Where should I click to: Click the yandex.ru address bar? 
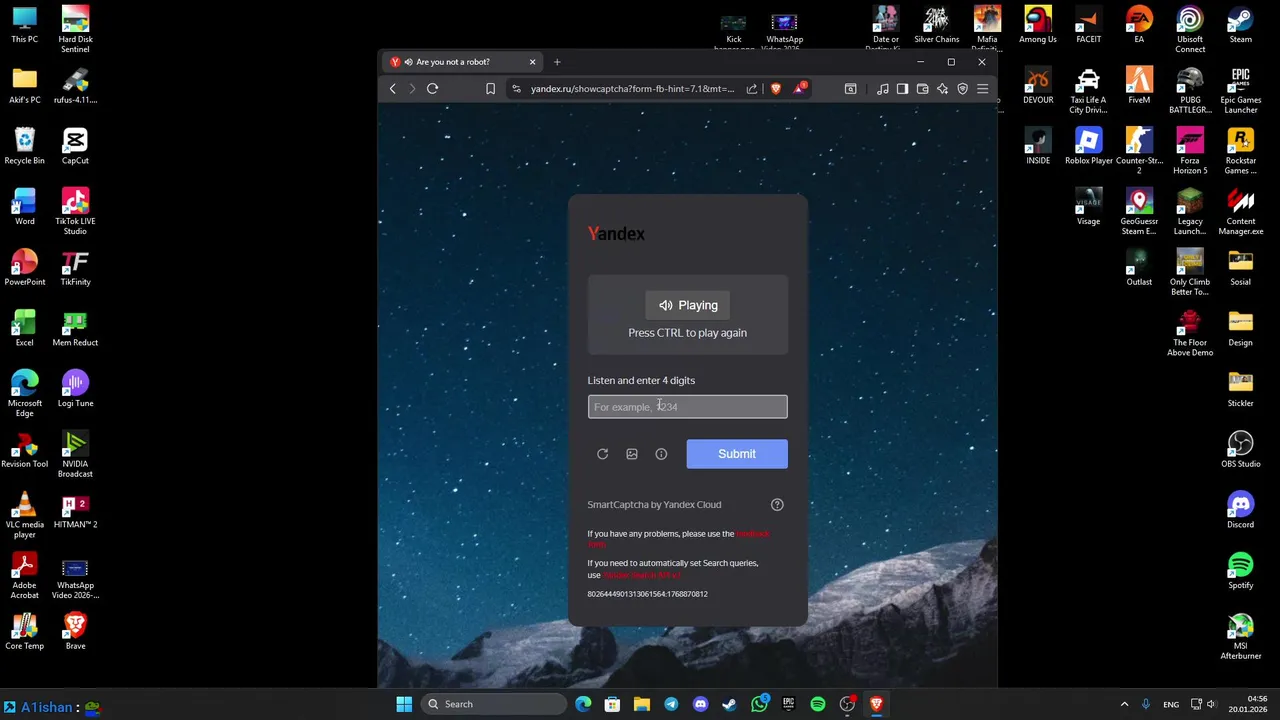[632, 89]
